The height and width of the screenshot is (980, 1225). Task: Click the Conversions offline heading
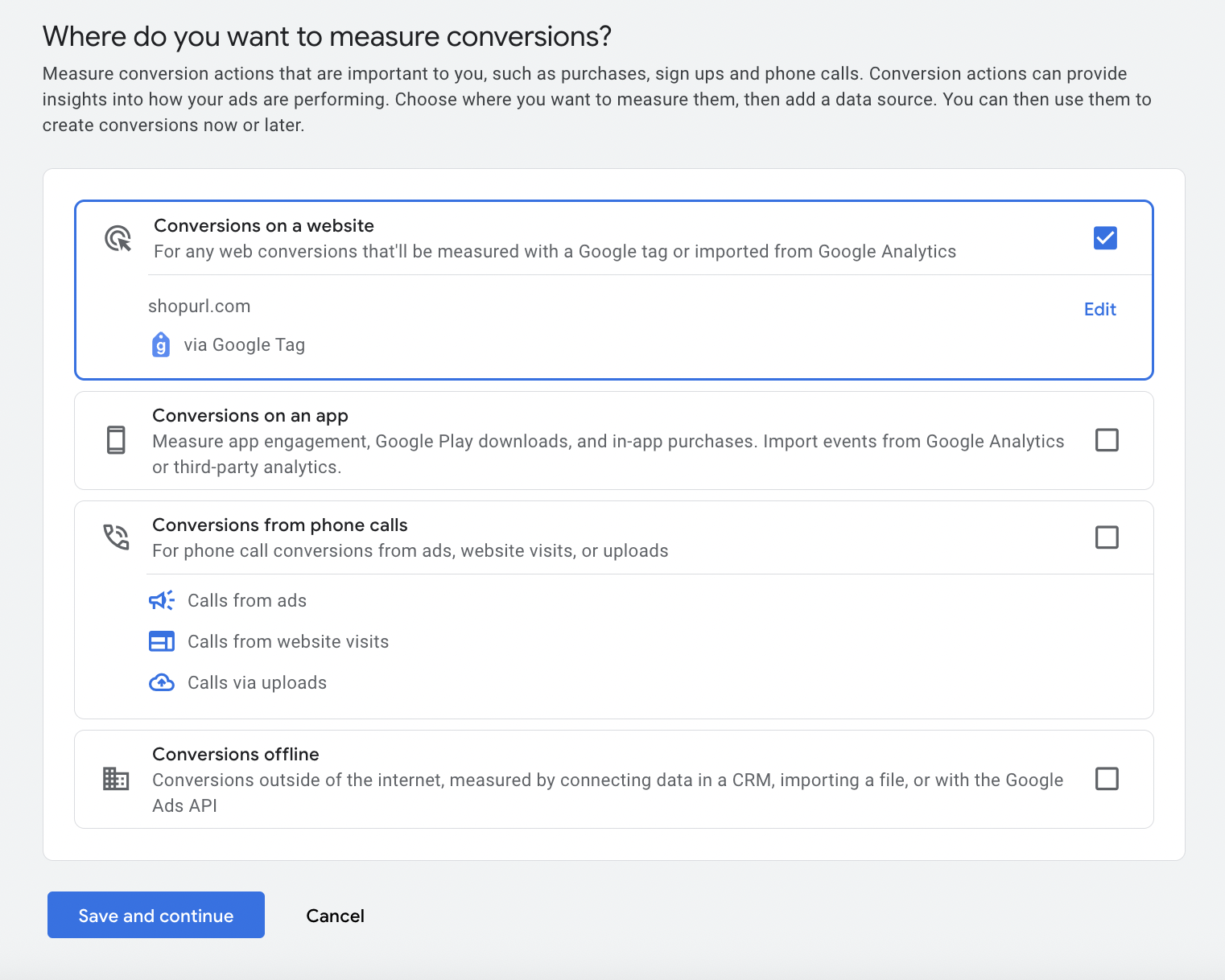235,754
